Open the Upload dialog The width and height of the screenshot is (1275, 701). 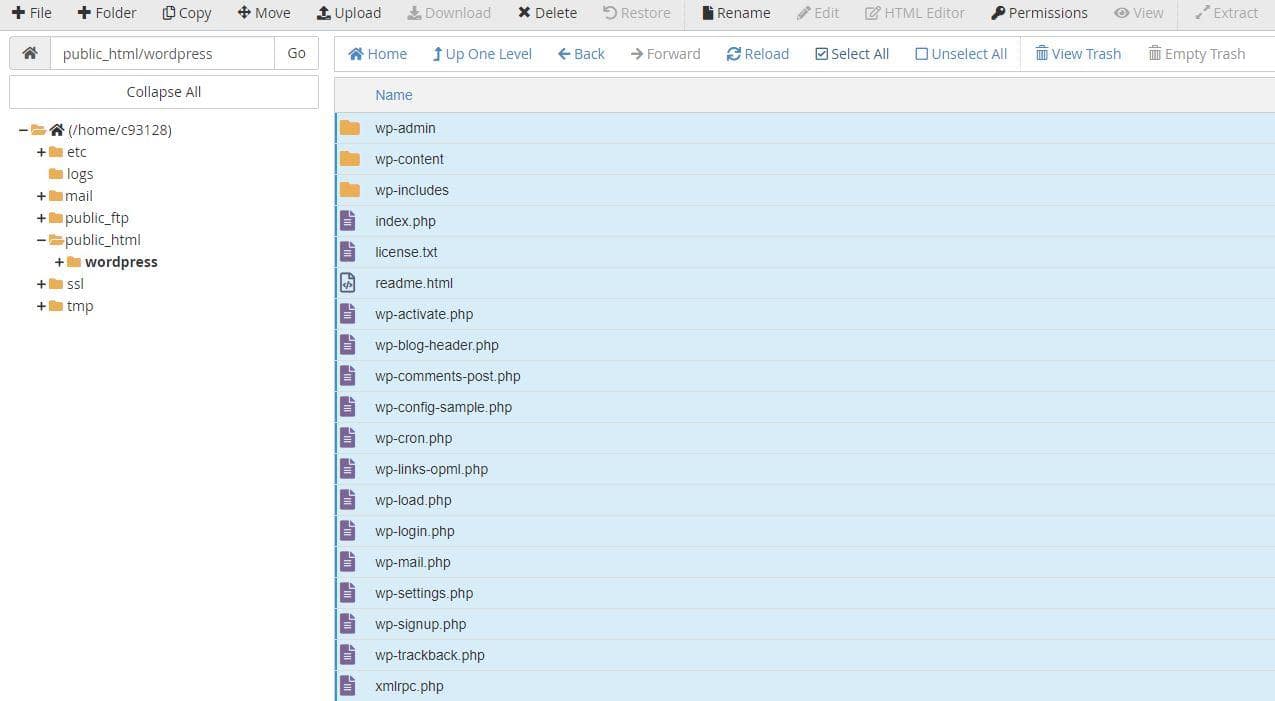tap(349, 13)
